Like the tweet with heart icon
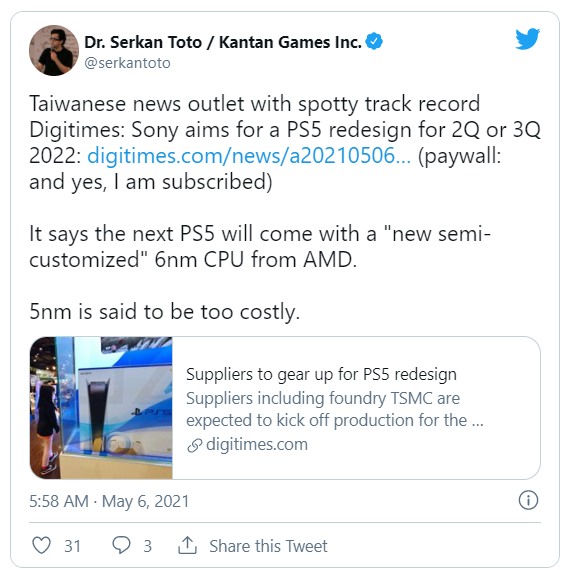563x570 pixels. click(41, 545)
